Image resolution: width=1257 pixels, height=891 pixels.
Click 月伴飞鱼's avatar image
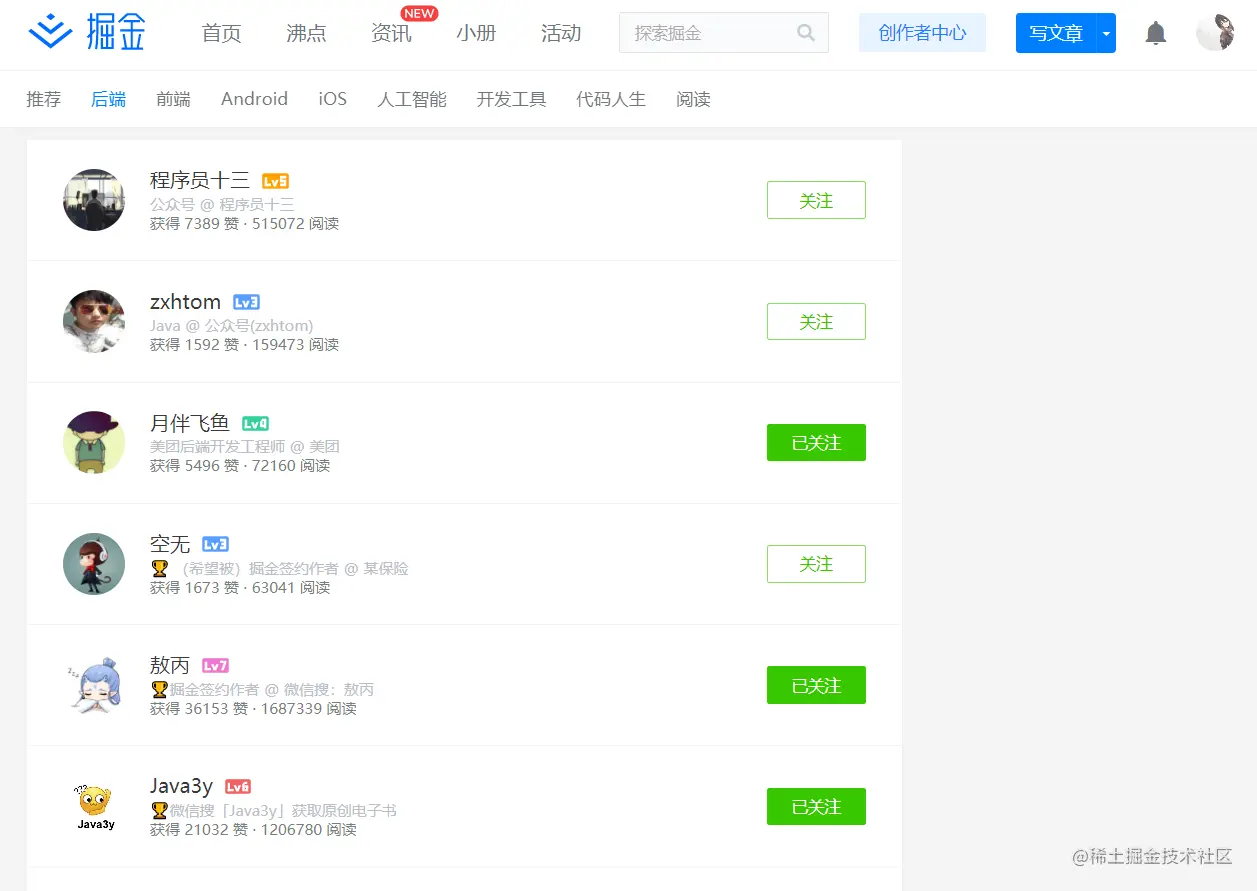point(94,443)
